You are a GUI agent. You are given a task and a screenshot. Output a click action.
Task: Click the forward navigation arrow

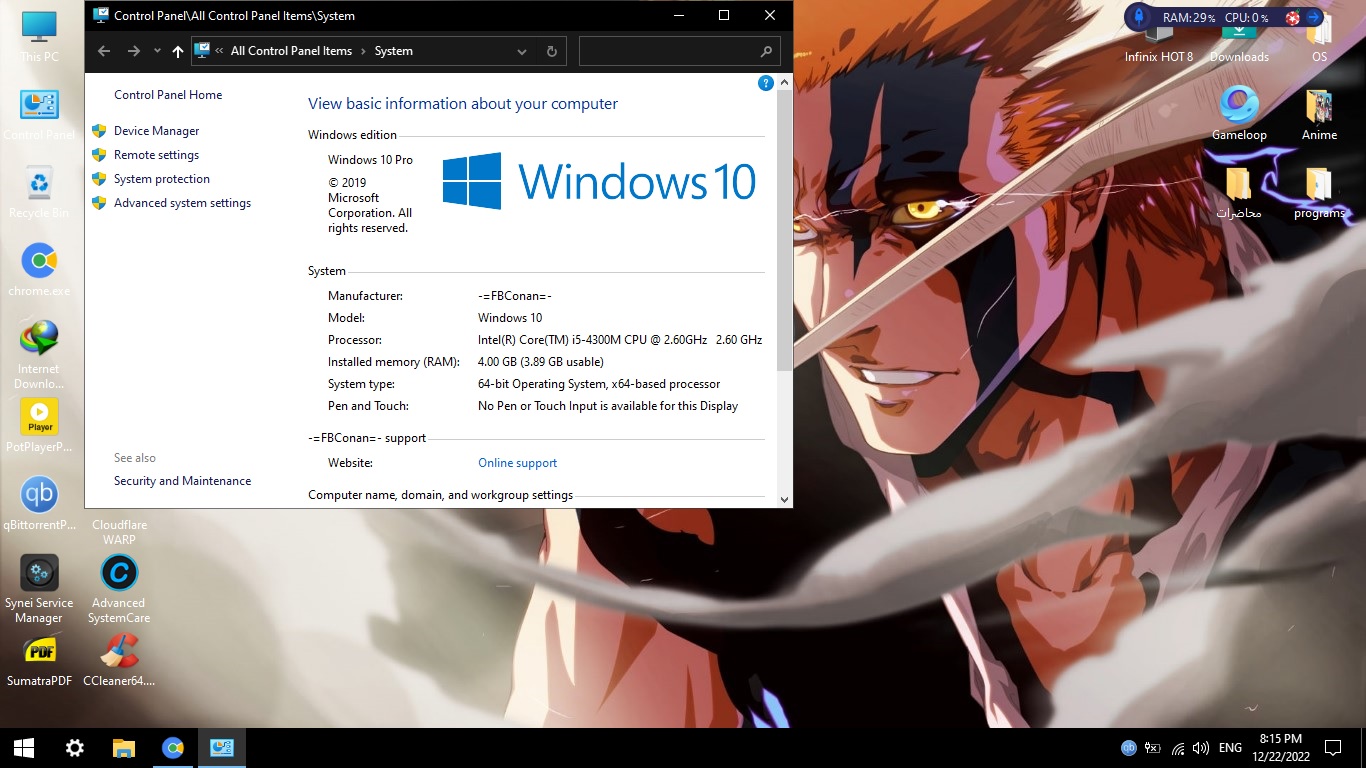click(134, 51)
